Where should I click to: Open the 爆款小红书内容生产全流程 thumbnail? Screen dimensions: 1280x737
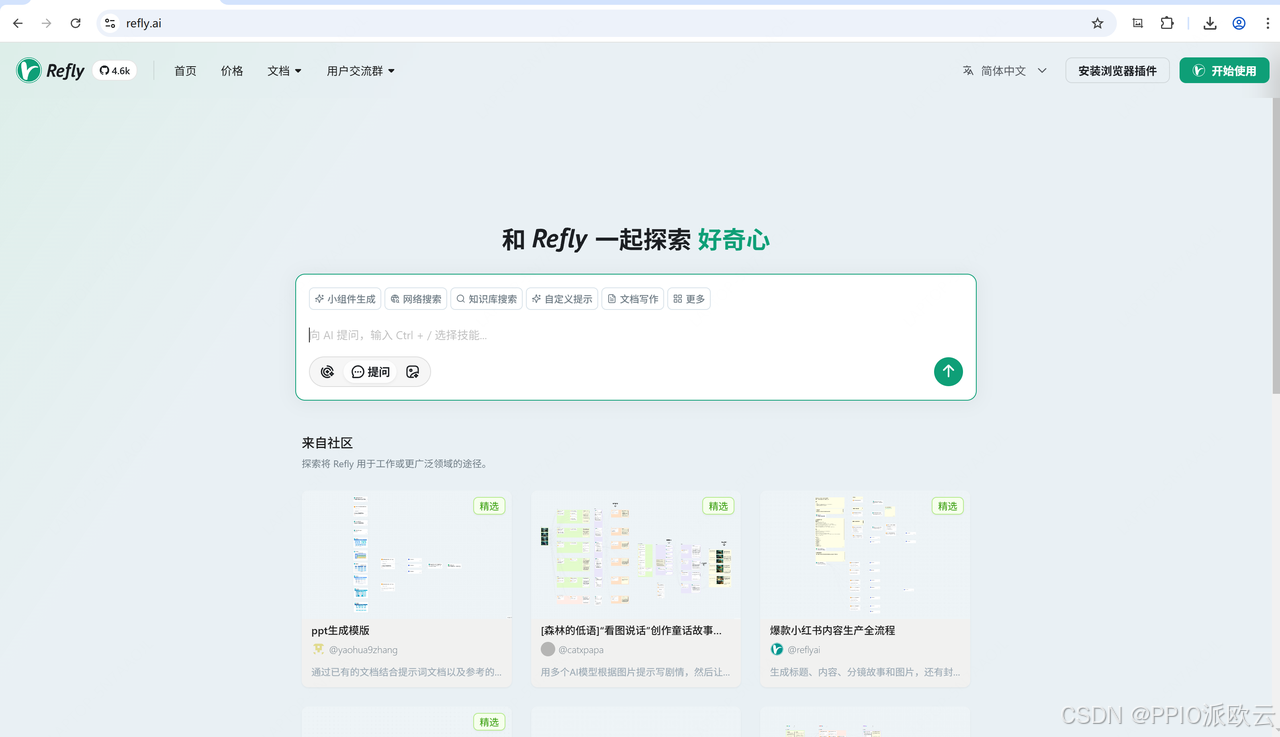coord(865,555)
